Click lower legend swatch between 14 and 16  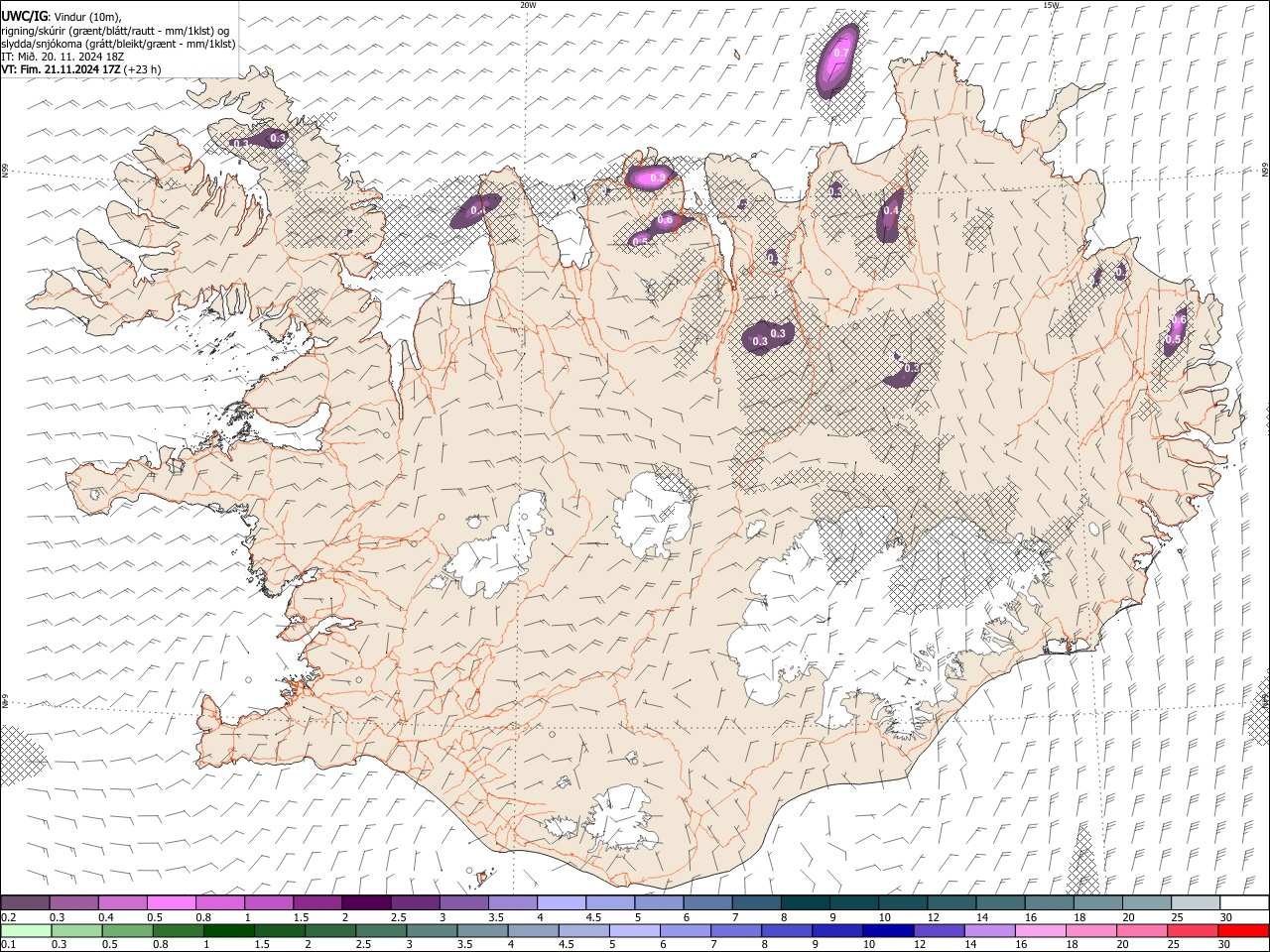988,930
